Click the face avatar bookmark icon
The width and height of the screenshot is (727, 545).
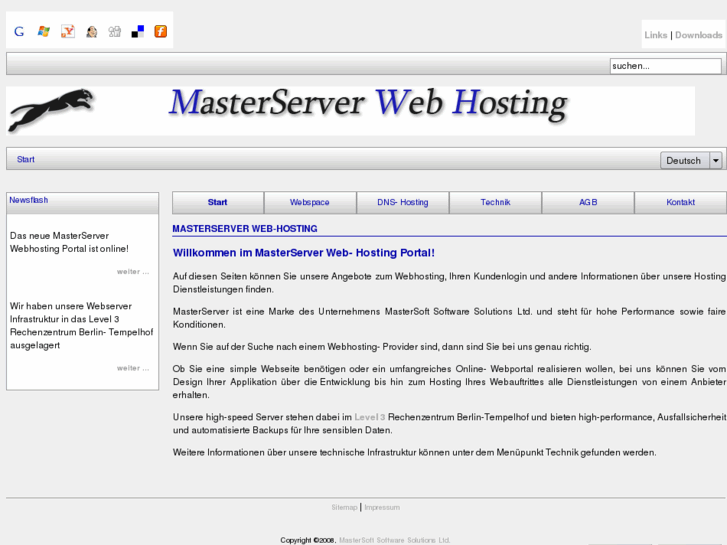pos(91,32)
